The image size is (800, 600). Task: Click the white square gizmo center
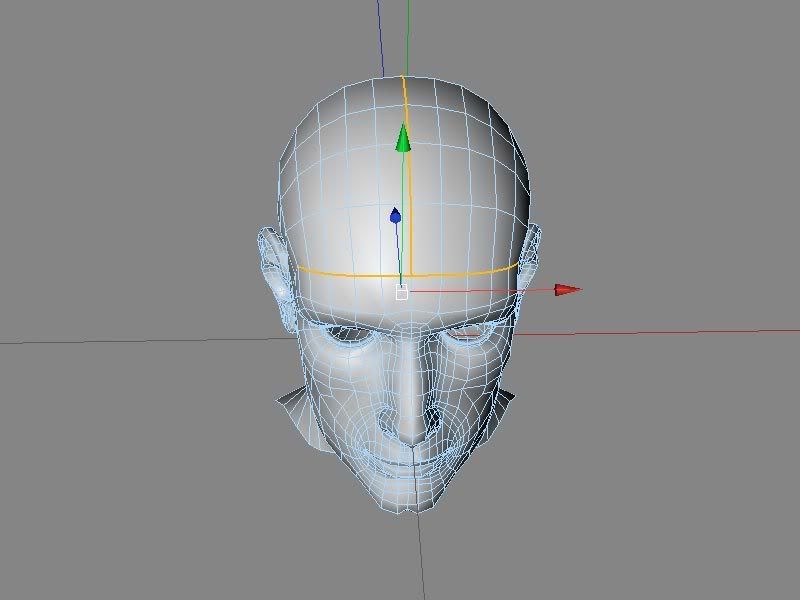(402, 292)
